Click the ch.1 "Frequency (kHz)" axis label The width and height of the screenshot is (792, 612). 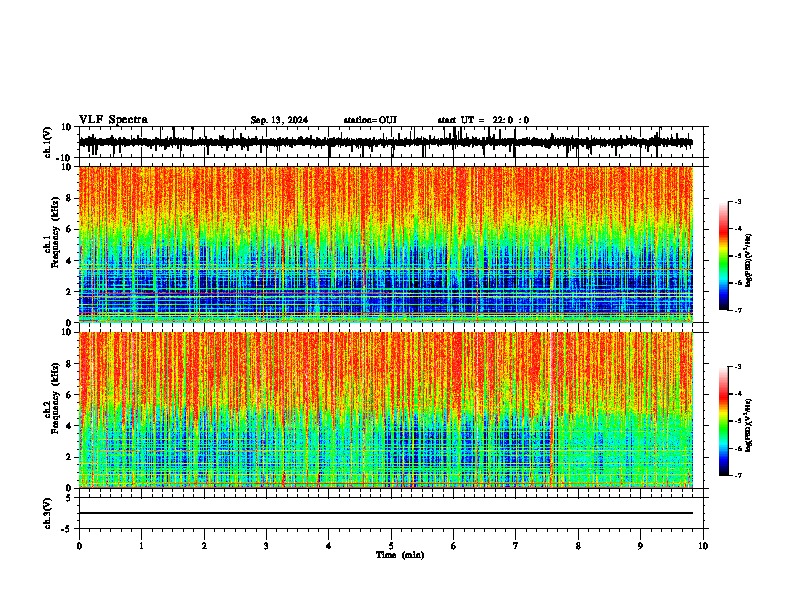click(x=55, y=233)
